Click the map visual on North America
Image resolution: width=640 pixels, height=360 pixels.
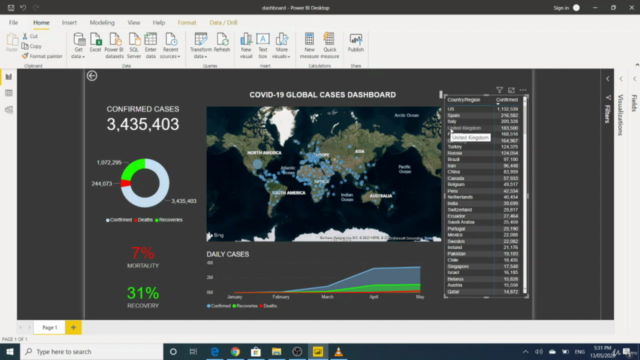(x=264, y=153)
